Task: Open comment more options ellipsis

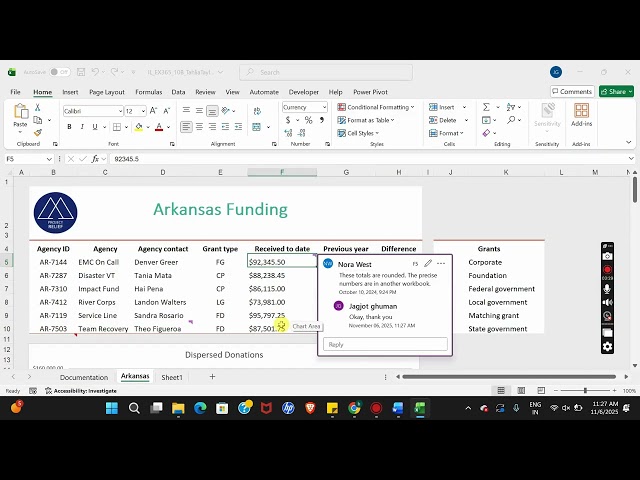Action: click(x=441, y=263)
